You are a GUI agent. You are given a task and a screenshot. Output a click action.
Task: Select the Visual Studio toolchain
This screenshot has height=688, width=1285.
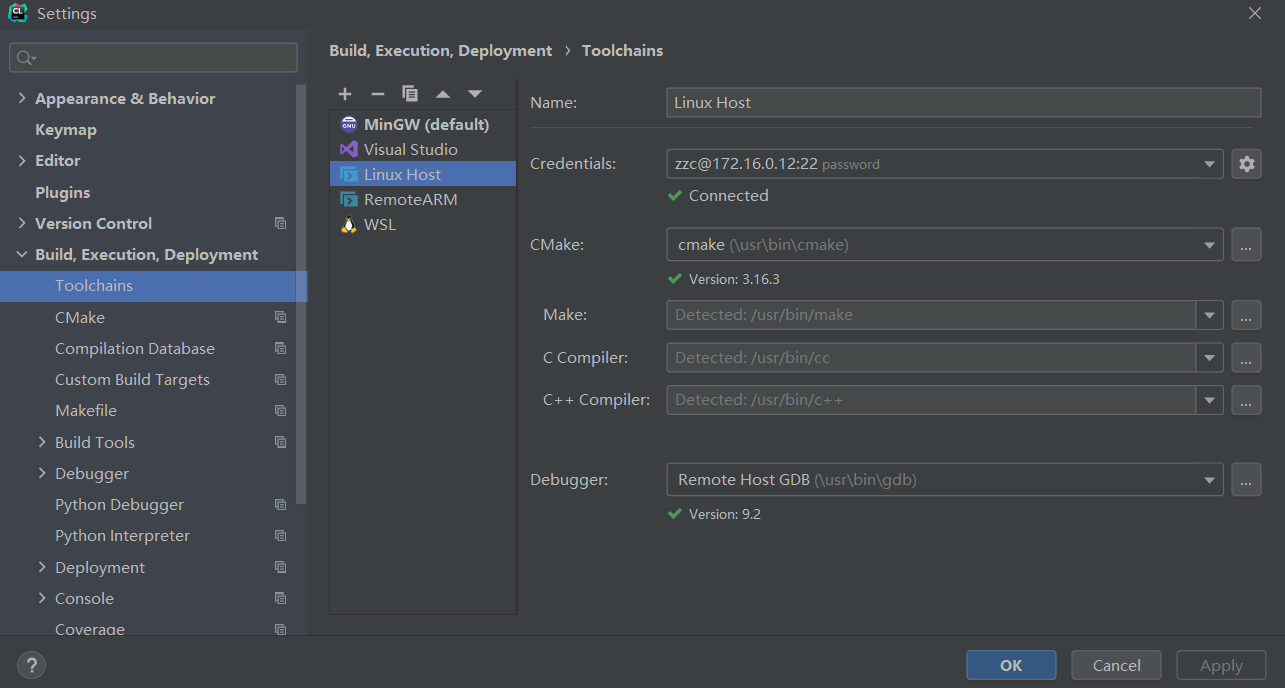[423, 149]
